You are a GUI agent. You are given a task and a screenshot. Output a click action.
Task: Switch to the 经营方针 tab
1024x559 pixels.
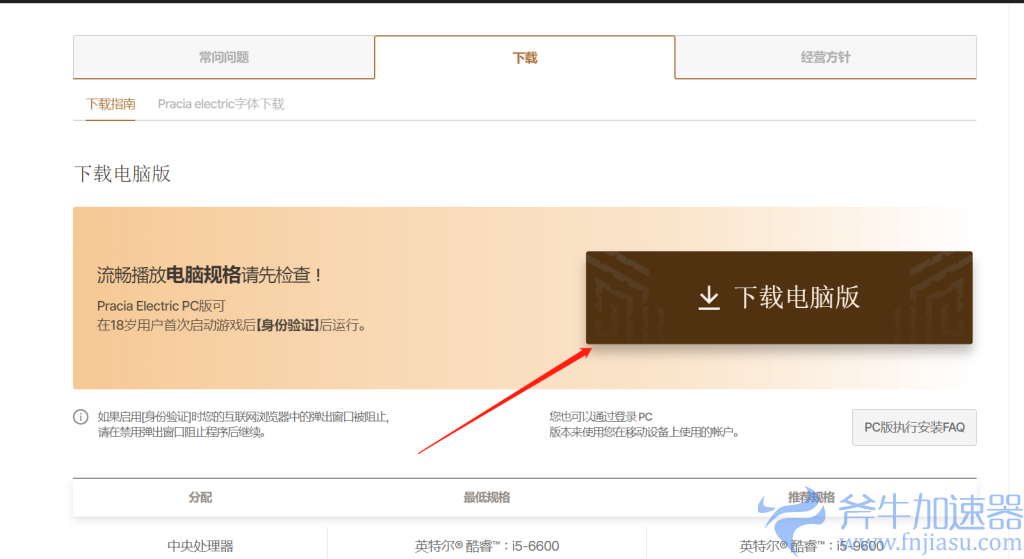[x=825, y=57]
